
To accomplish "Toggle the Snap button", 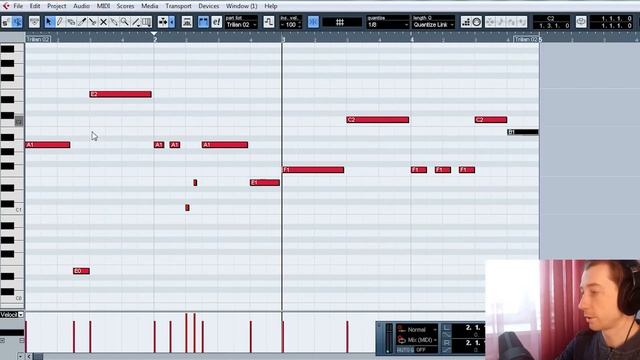I will click(x=313, y=22).
